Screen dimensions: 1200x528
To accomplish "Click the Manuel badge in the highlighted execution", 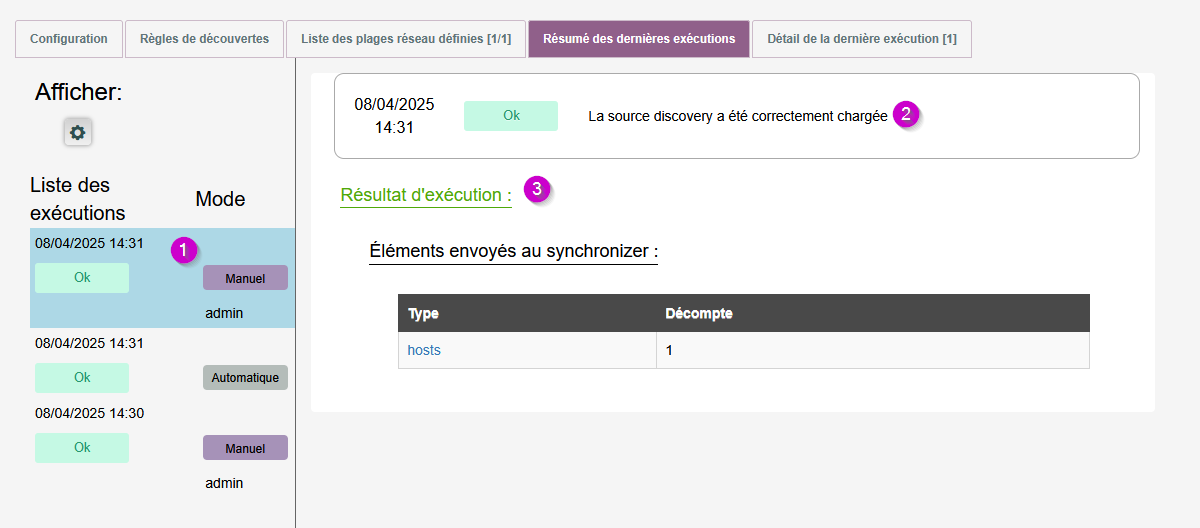I will click(x=245, y=278).
